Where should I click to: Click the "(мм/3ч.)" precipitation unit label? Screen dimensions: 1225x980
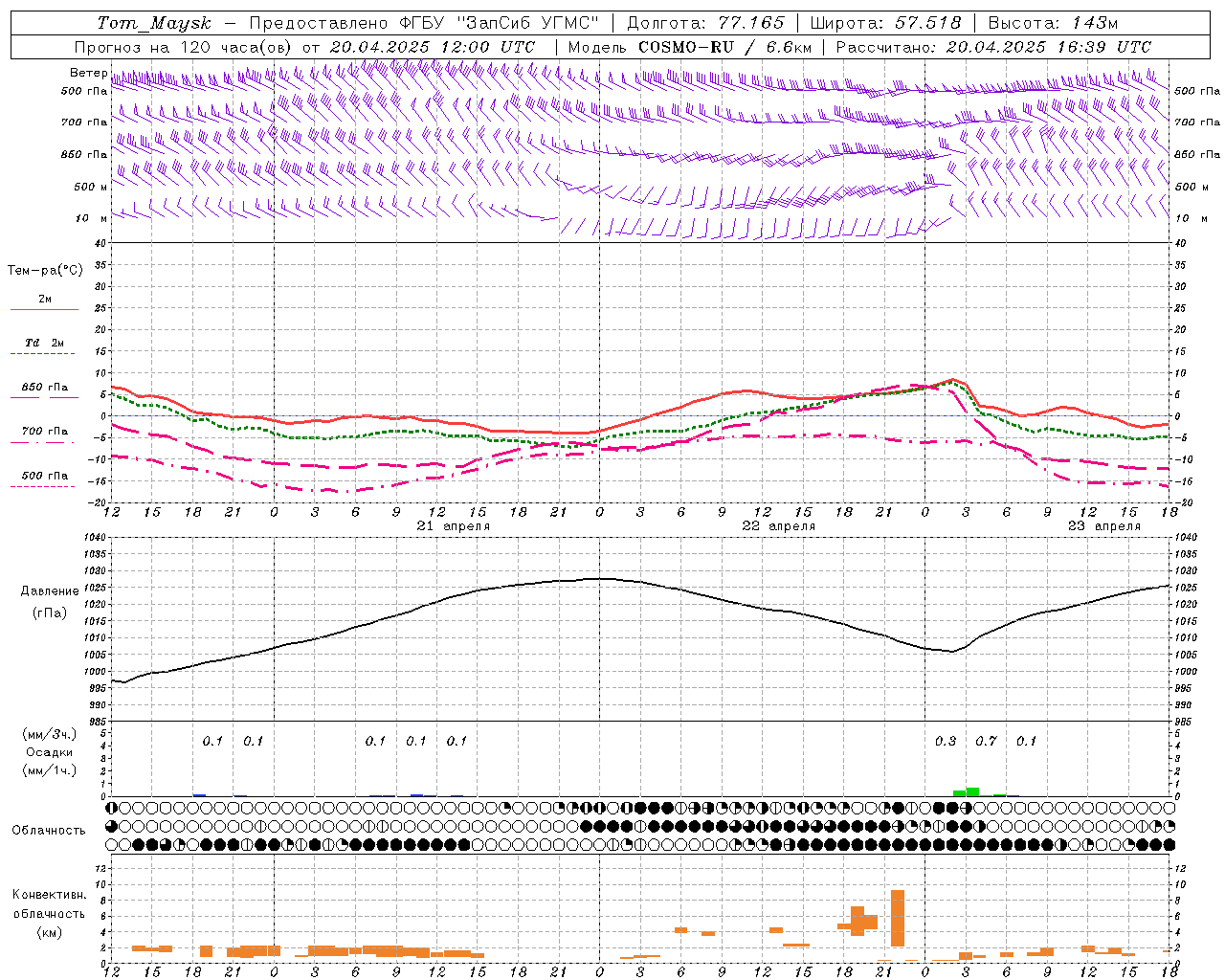click(x=50, y=734)
